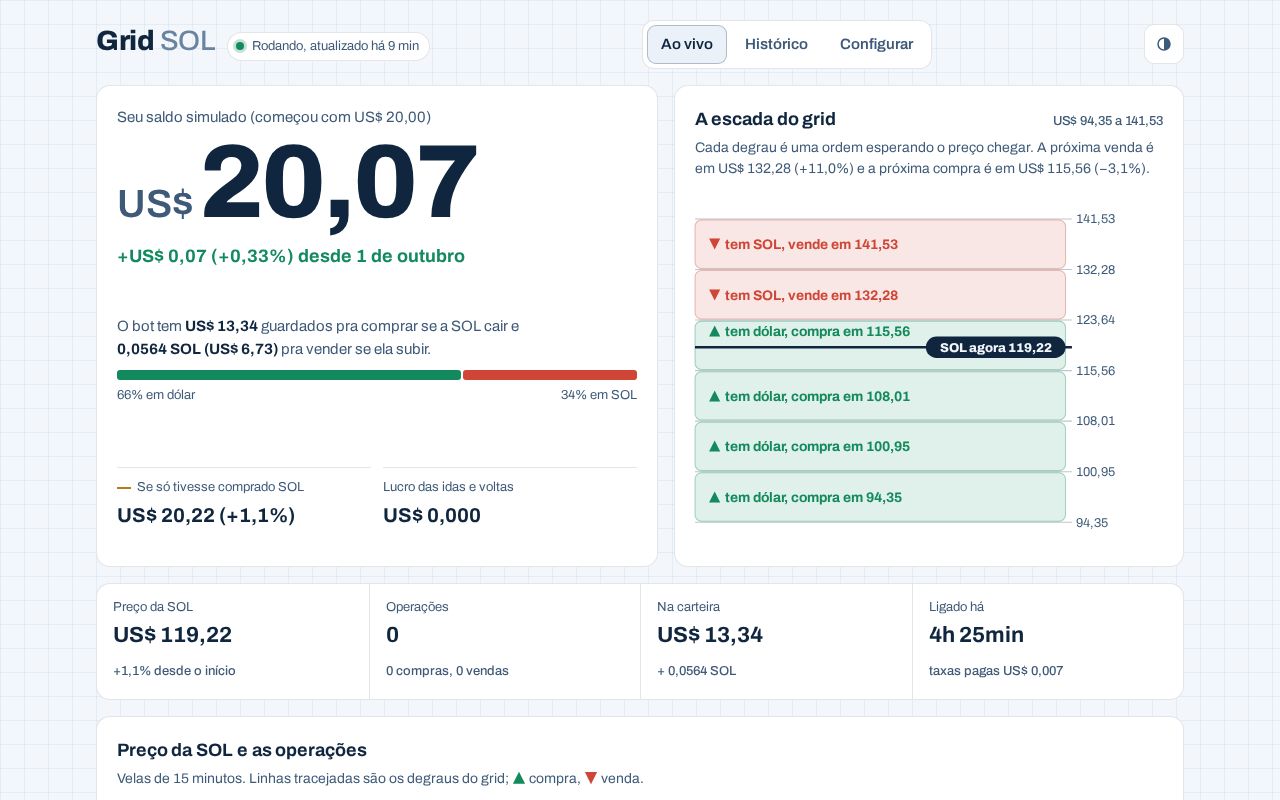This screenshot has width=1280, height=800.
Task: Click the 'US$ 20,22 (+1,1%)' buy-and-hold value
Action: (206, 515)
